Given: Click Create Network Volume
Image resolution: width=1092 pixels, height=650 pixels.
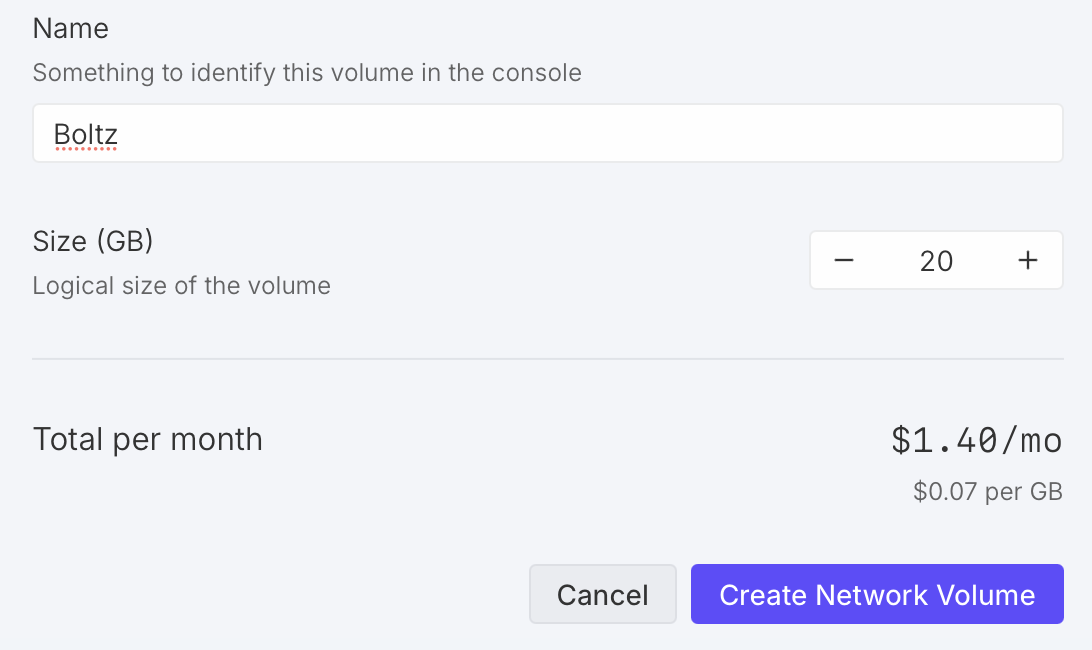Looking at the screenshot, I should point(876,595).
